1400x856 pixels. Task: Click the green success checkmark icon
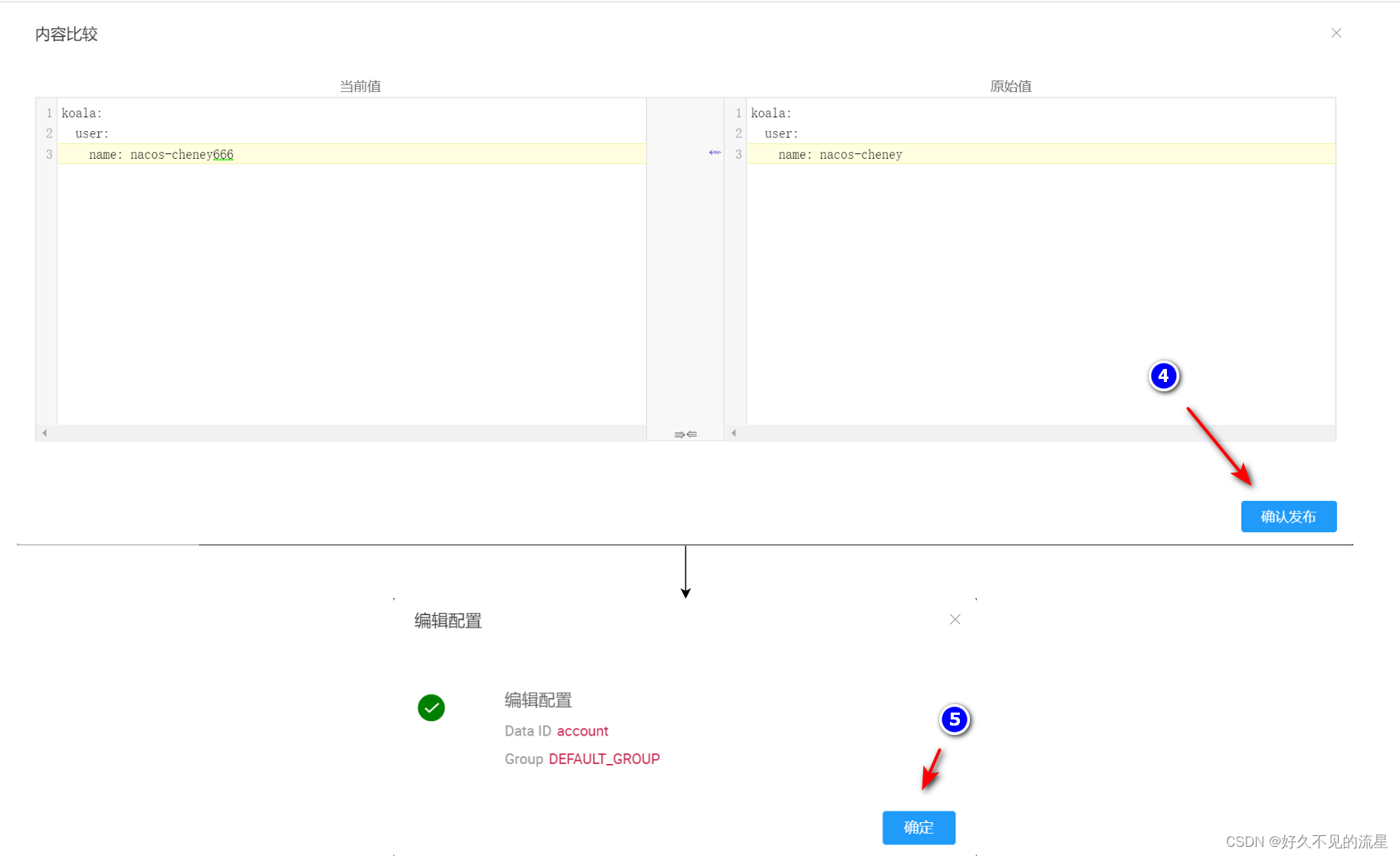pyautogui.click(x=431, y=707)
